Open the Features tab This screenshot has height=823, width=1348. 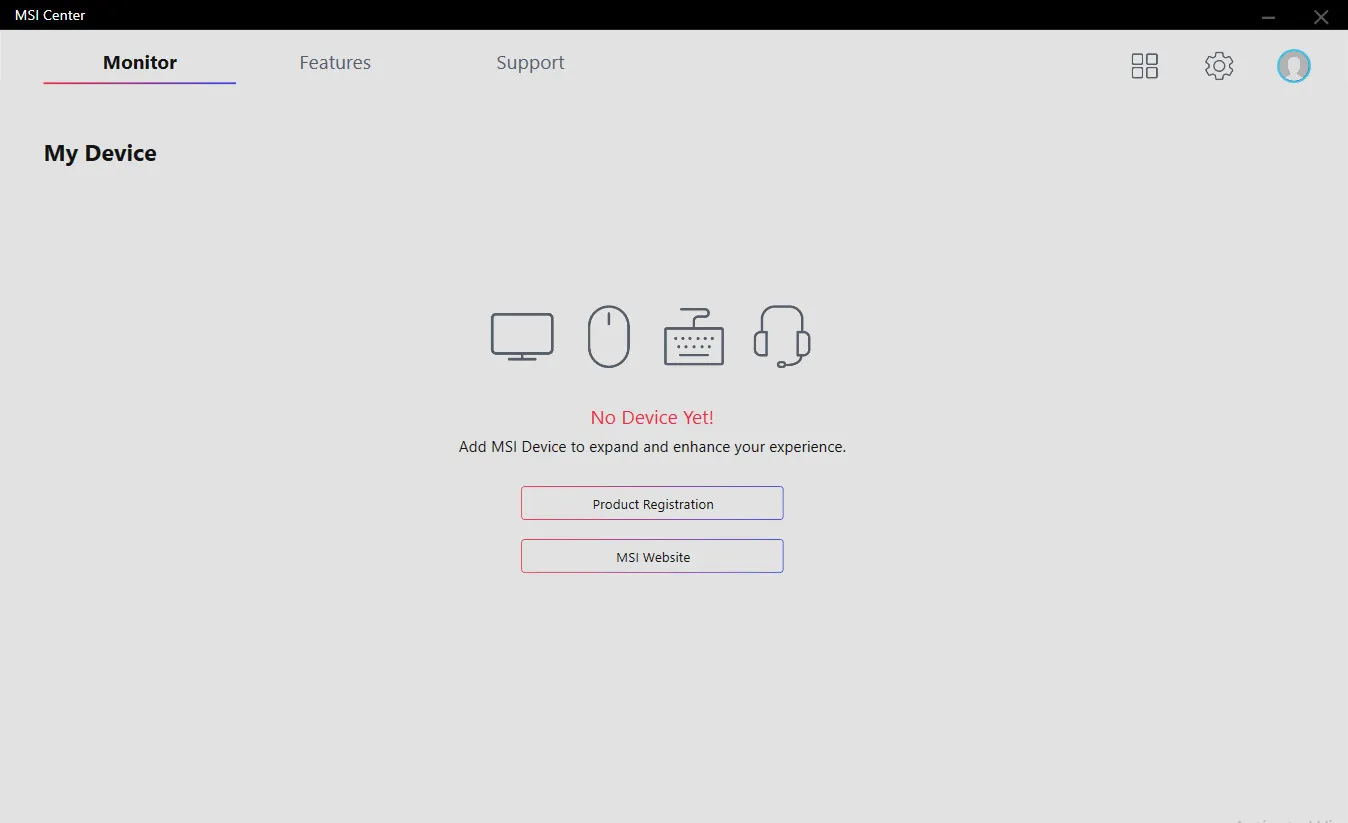coord(335,62)
